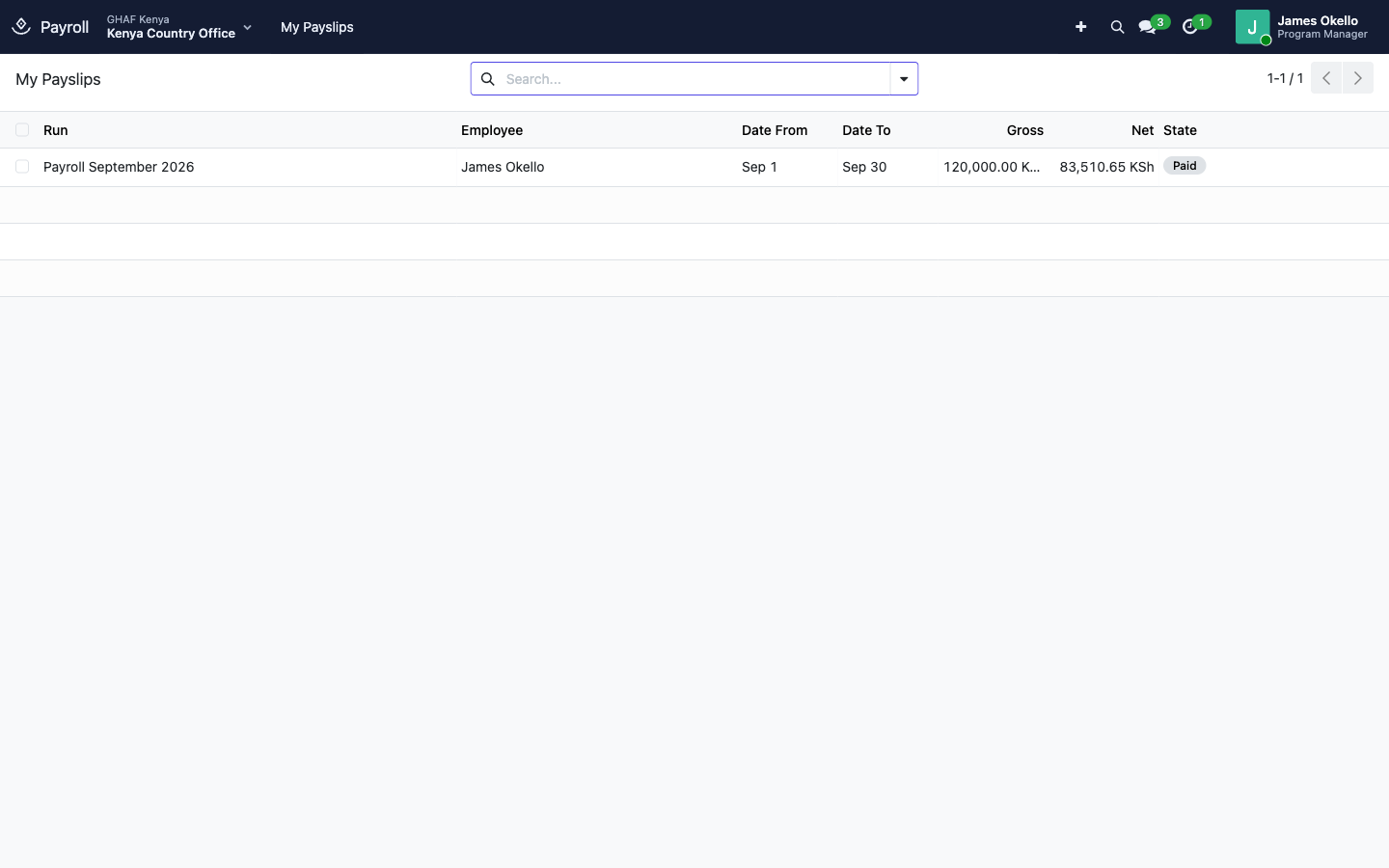Click the James Okello avatar
This screenshot has height=868, width=1389.
click(x=1252, y=27)
